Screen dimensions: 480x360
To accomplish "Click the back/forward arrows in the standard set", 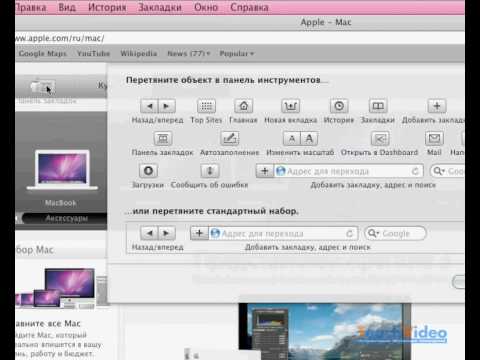I will pos(158,233).
